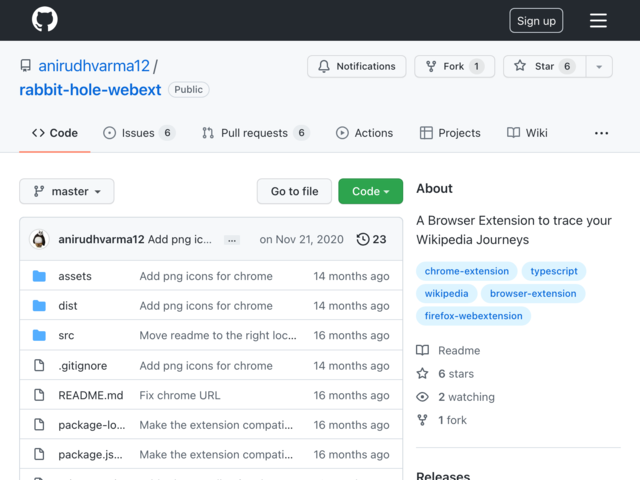Viewport: 640px width, 480px height.
Task: Click the fork icon in Fork button
Action: point(431,66)
